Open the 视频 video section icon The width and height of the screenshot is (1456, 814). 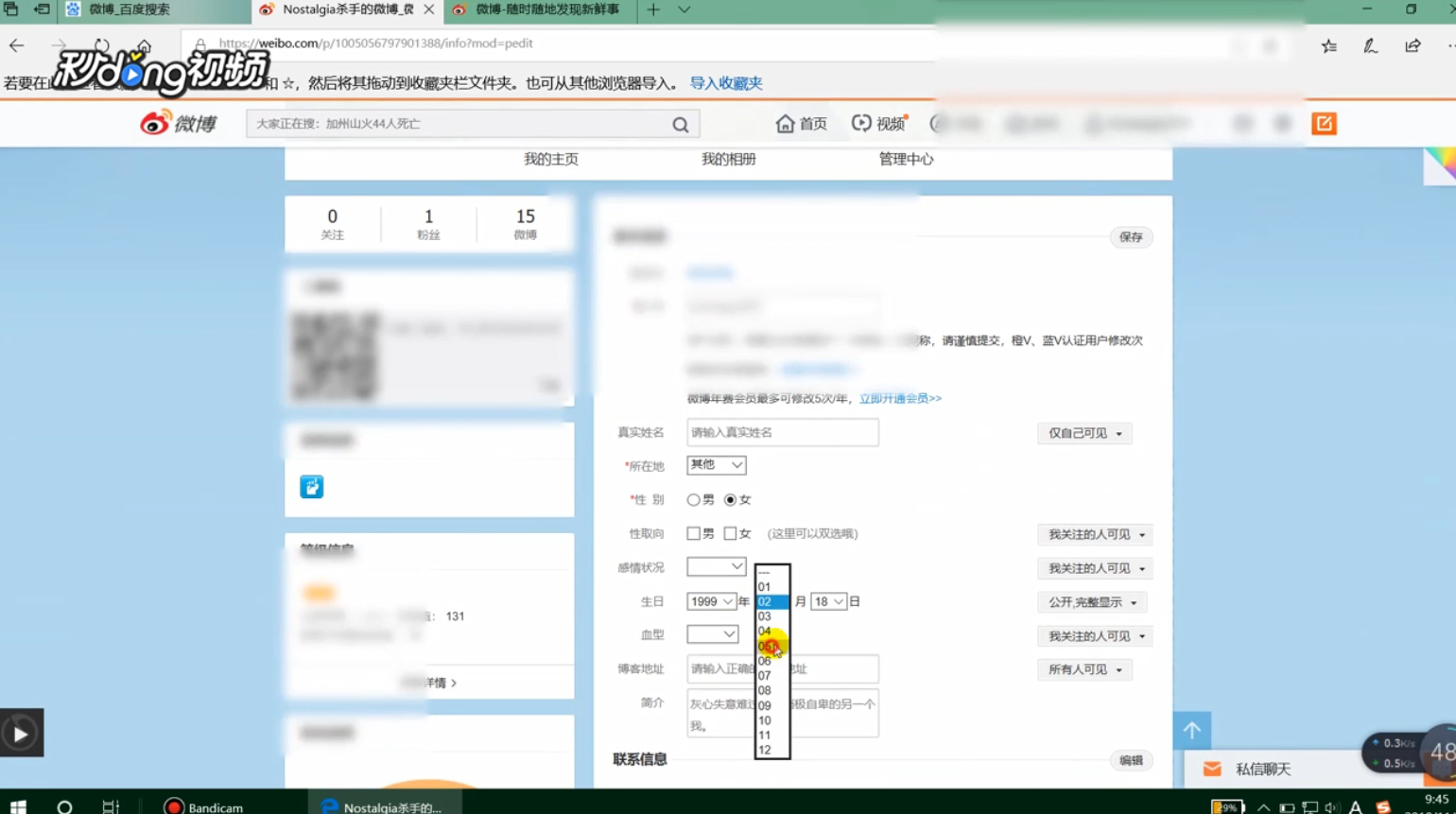pyautogui.click(x=861, y=123)
